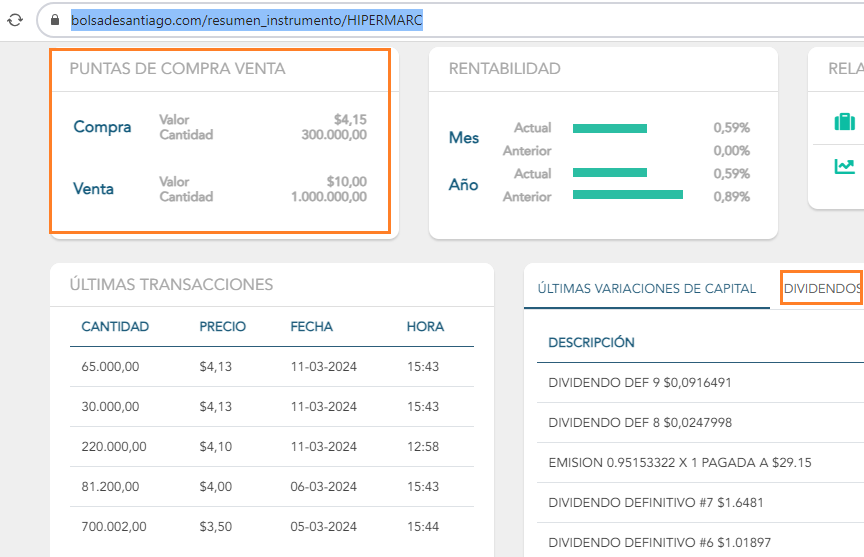The height and width of the screenshot is (557, 864).
Task: Click the Mes actual profitability bar
Action: pos(610,128)
